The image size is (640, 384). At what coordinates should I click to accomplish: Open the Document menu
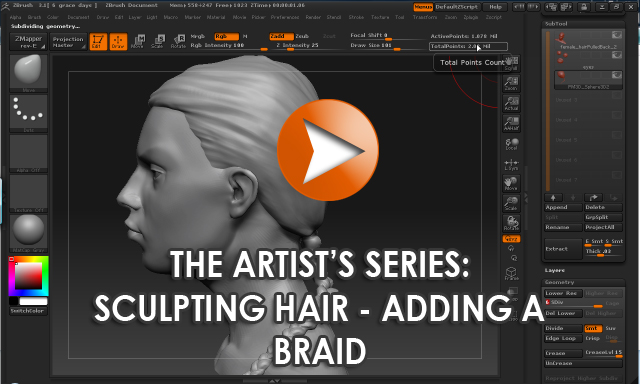pos(78,17)
